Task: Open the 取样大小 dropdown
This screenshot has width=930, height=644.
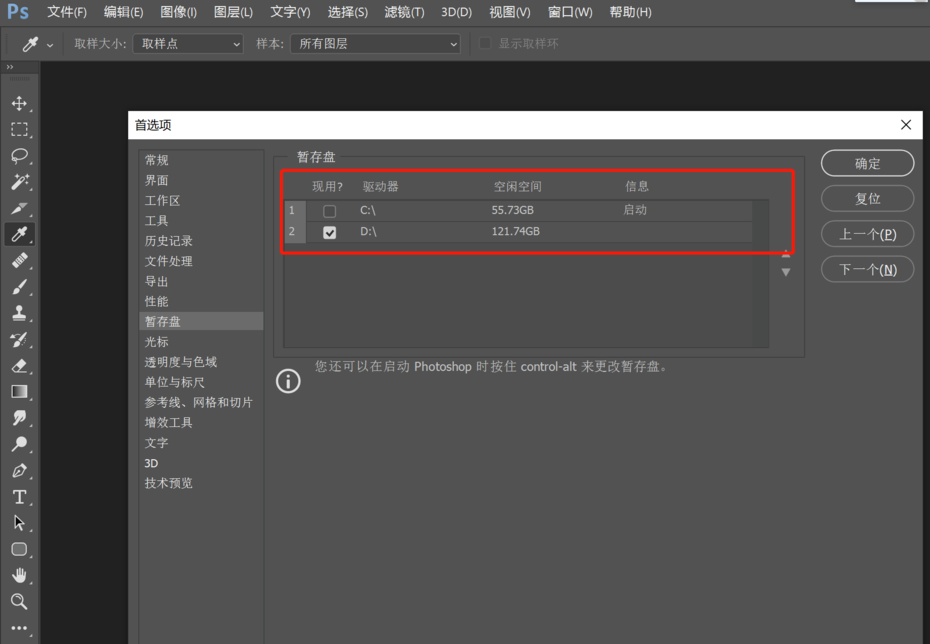Action: pos(189,44)
